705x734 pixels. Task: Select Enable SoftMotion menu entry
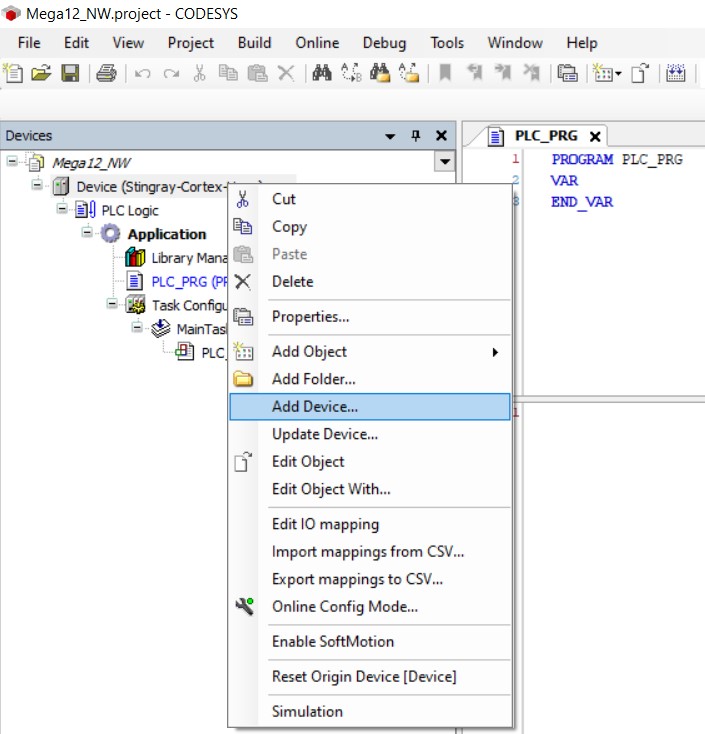[333, 641]
